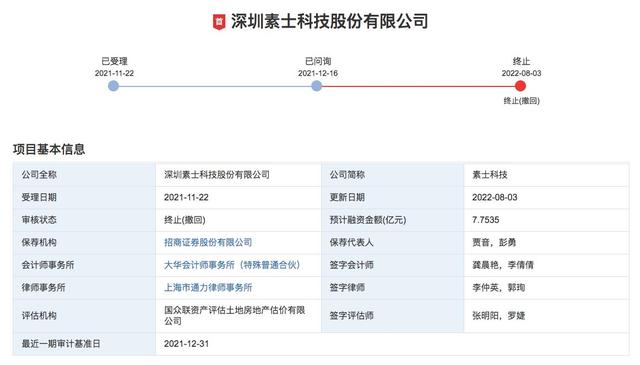Click the timeline date 2021-11-22

point(114,73)
